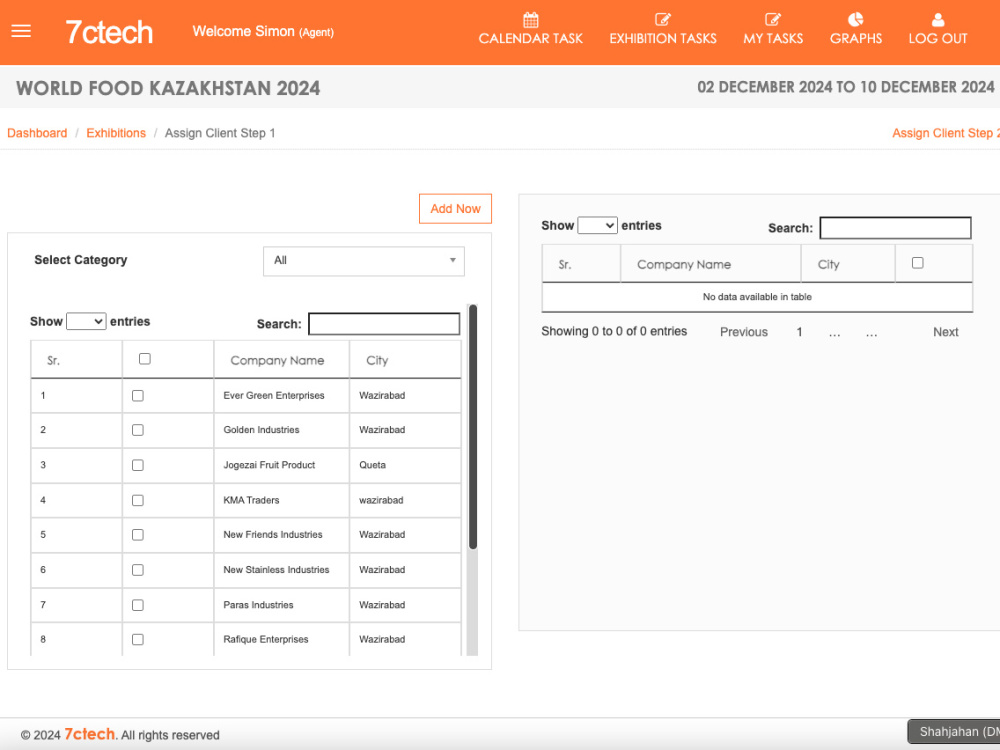
Task: Log out of the account
Action: (x=938, y=29)
